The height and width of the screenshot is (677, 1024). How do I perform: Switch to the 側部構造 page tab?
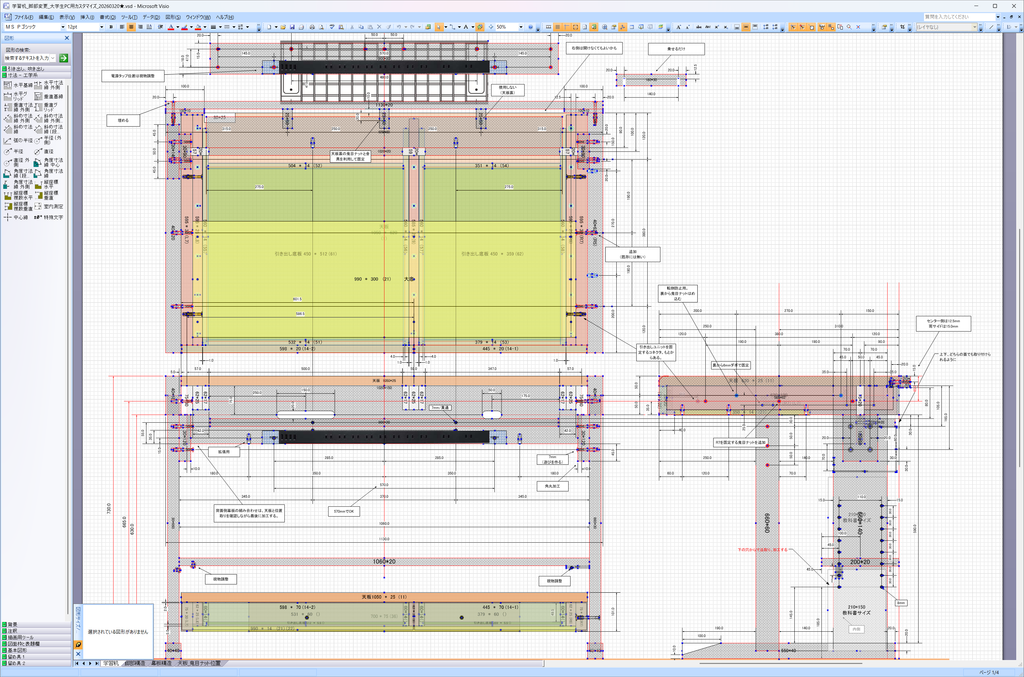click(135, 663)
